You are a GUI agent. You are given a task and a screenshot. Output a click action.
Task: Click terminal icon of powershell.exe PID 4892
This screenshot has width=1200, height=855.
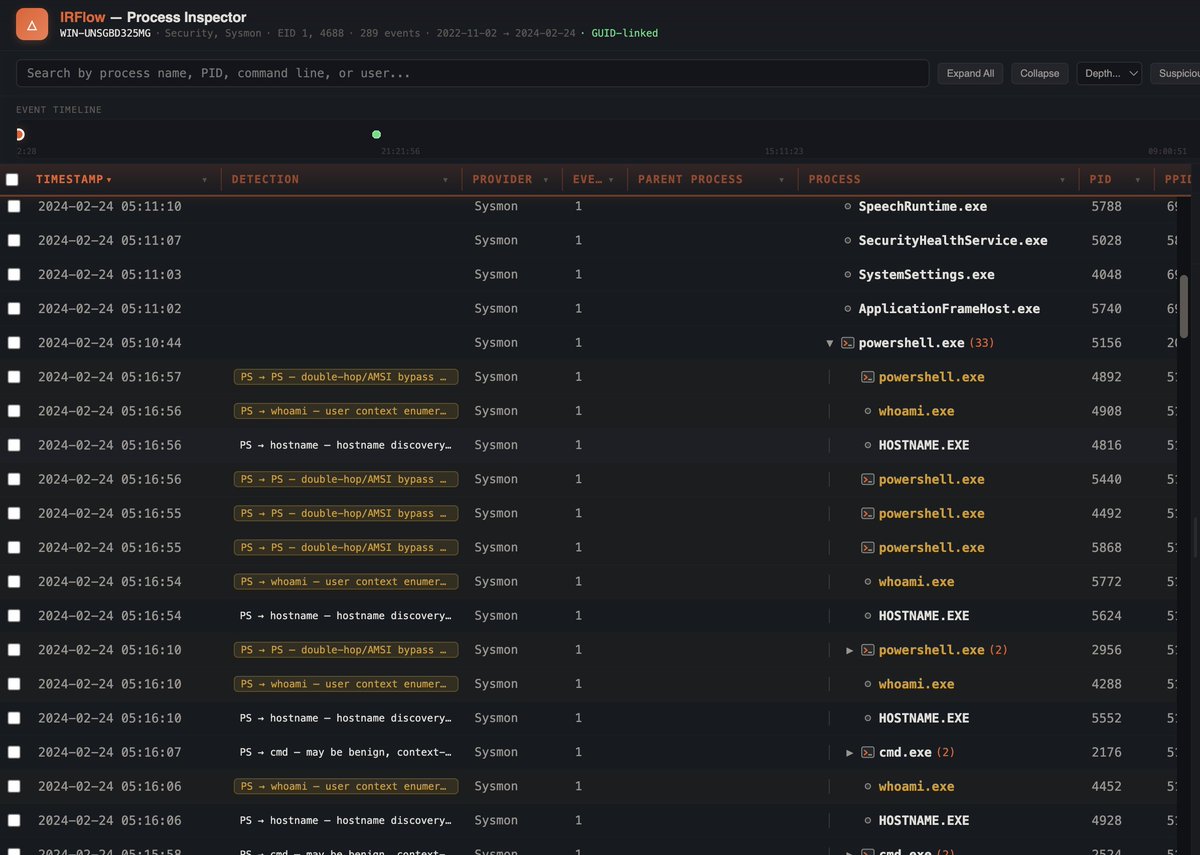pyautogui.click(x=868, y=377)
